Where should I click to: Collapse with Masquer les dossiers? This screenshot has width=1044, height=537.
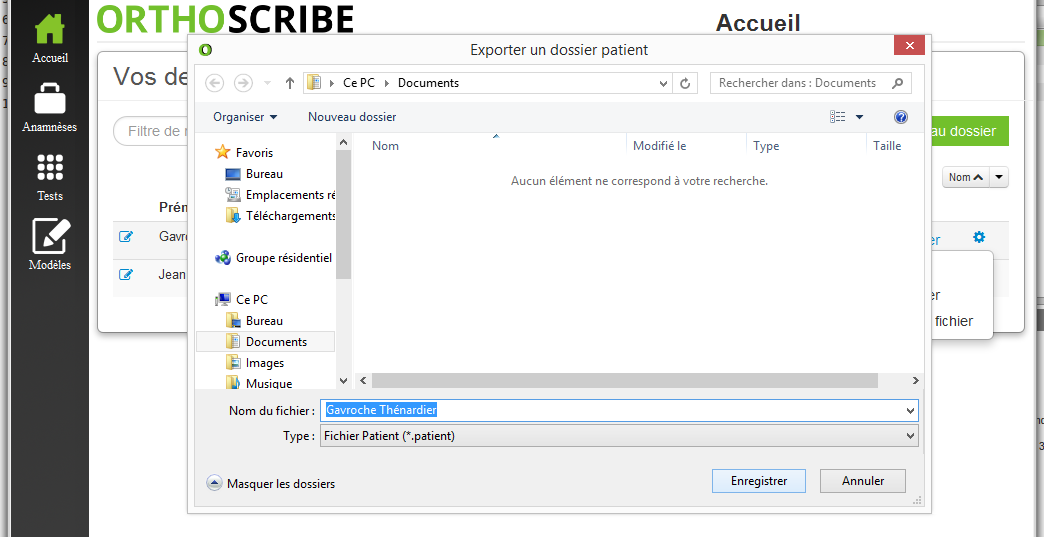click(271, 484)
